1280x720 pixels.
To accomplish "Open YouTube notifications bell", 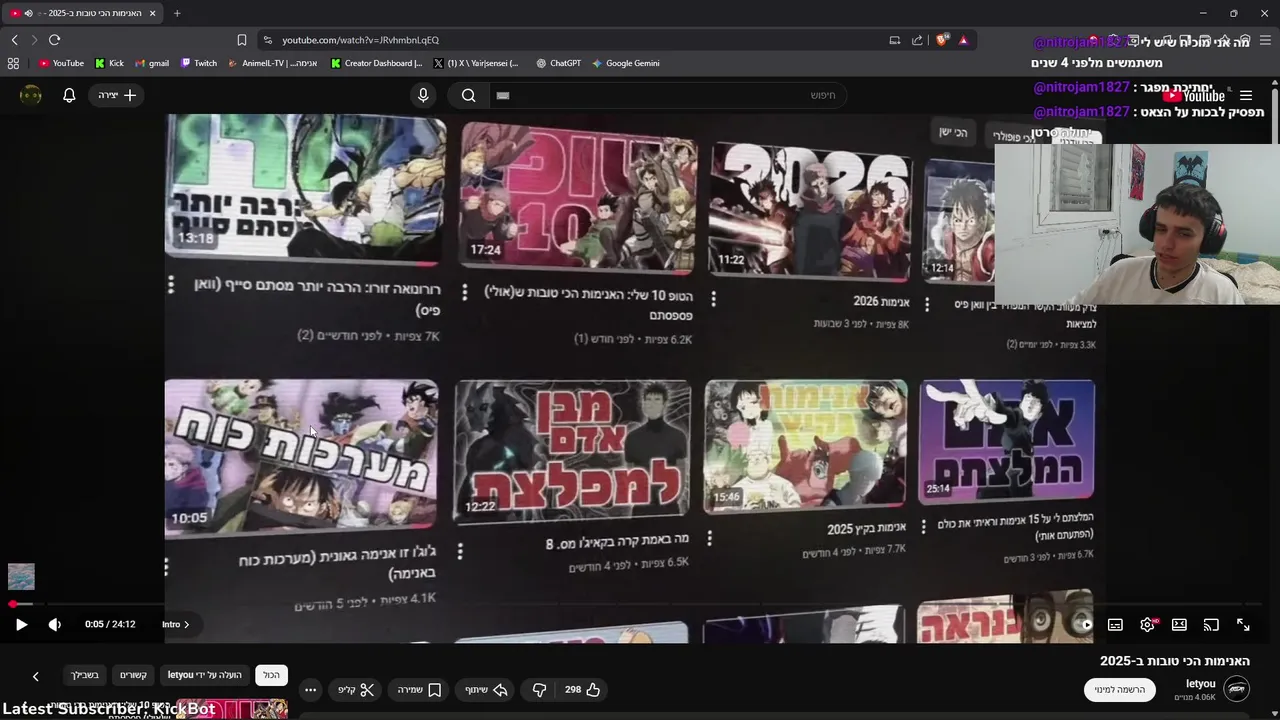I will click(69, 95).
